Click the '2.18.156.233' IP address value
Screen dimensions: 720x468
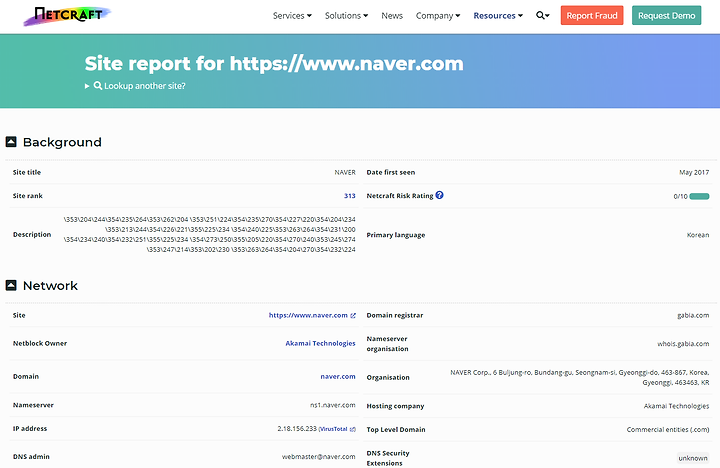297,429
